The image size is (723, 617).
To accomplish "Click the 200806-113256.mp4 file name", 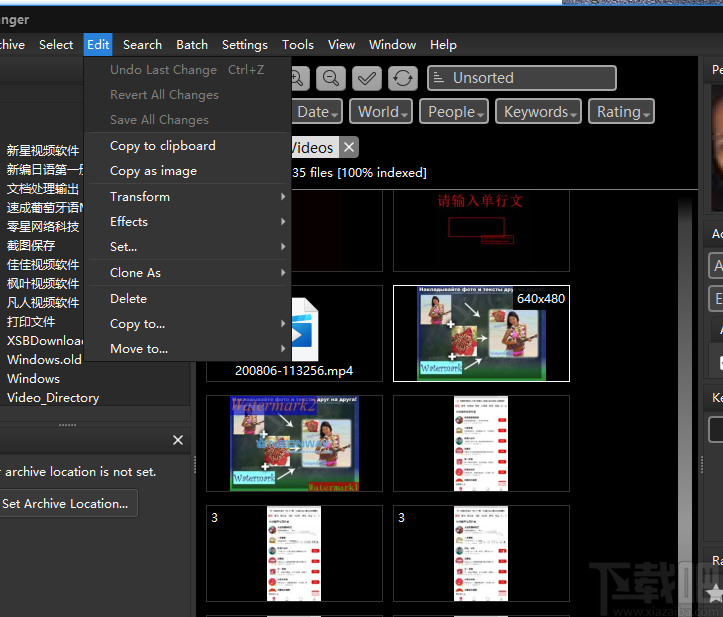I will [x=294, y=371].
